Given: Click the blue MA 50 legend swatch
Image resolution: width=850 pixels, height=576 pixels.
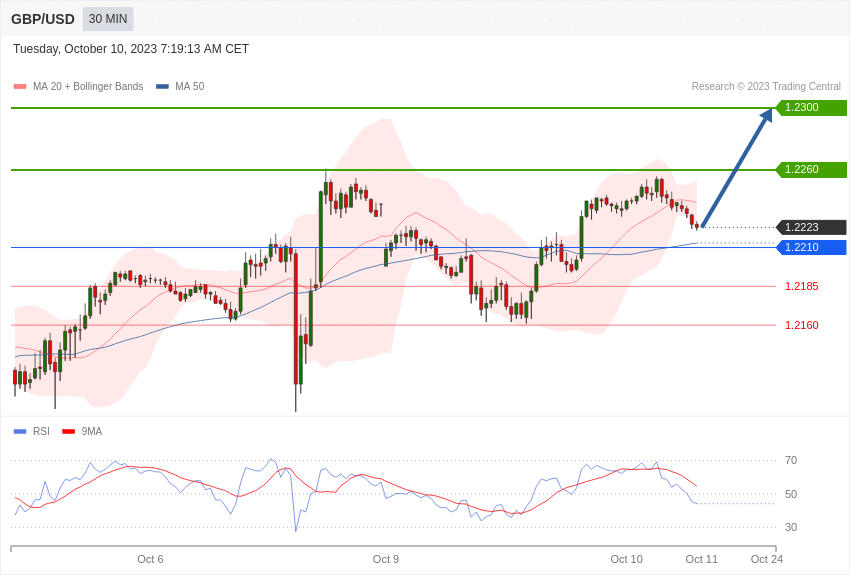Looking at the screenshot, I should coord(162,87).
